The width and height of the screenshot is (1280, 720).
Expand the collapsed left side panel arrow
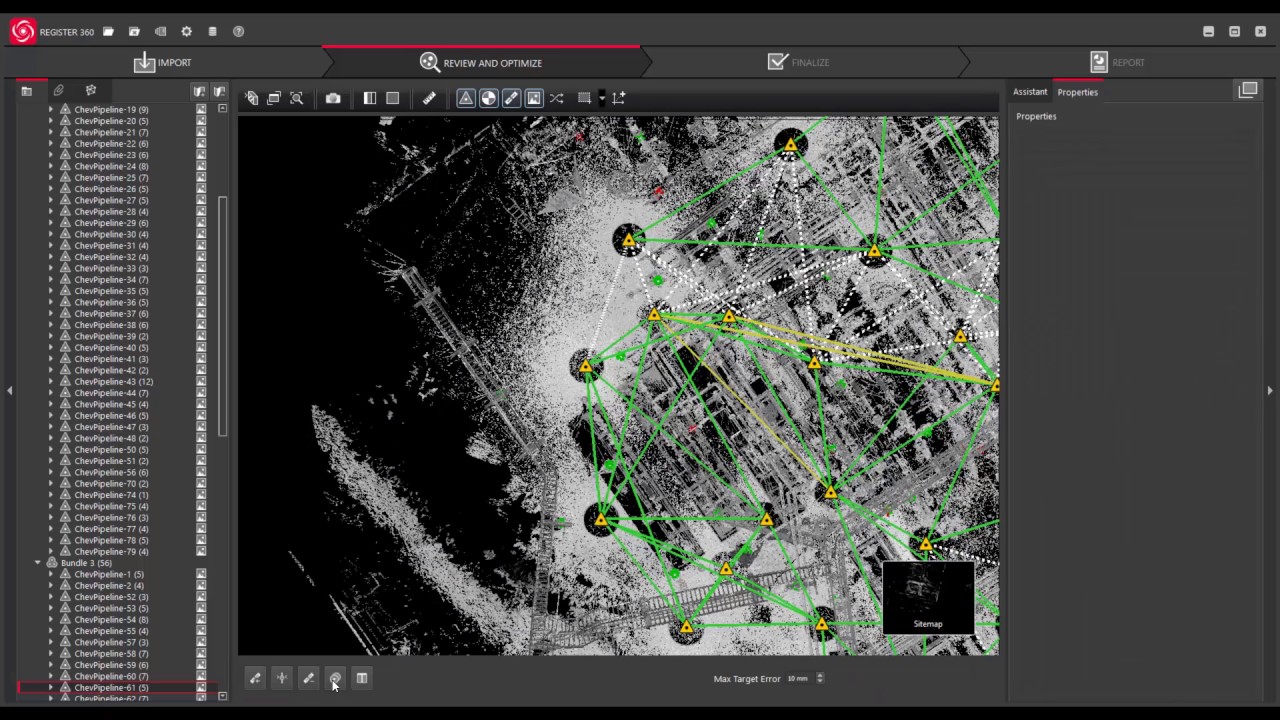point(9,390)
